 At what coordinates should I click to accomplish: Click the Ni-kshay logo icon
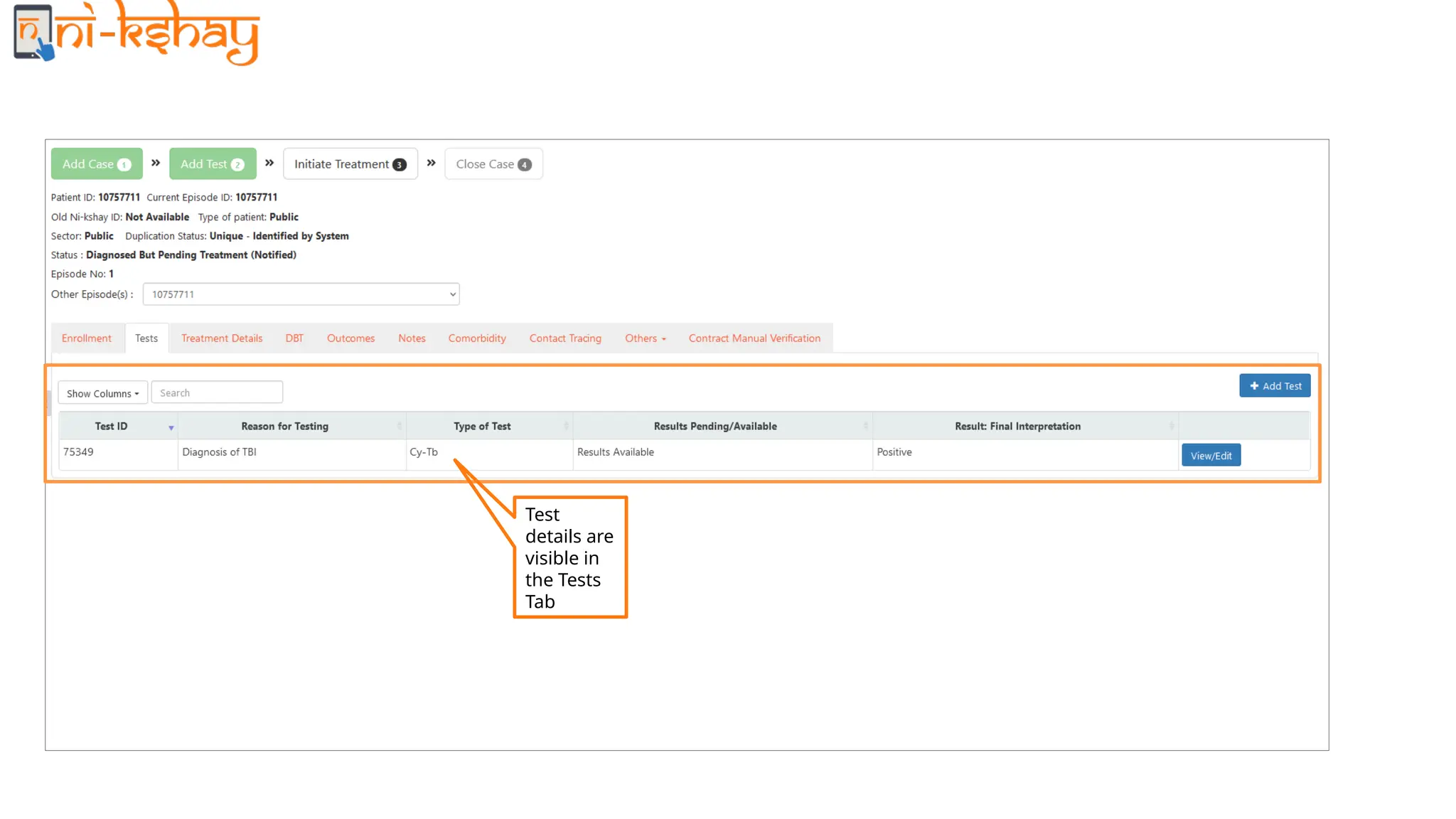pos(34,33)
